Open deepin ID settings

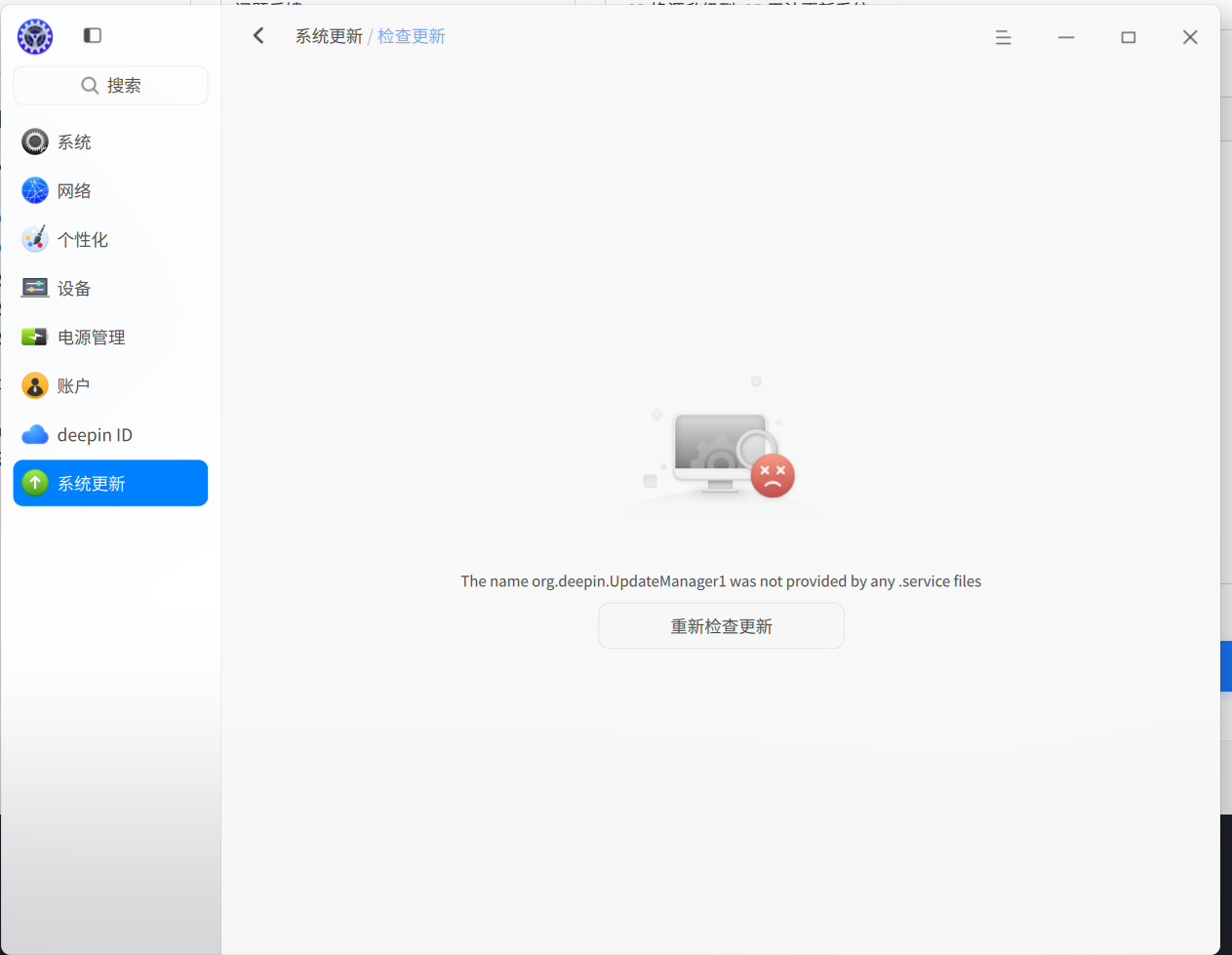click(x=110, y=434)
